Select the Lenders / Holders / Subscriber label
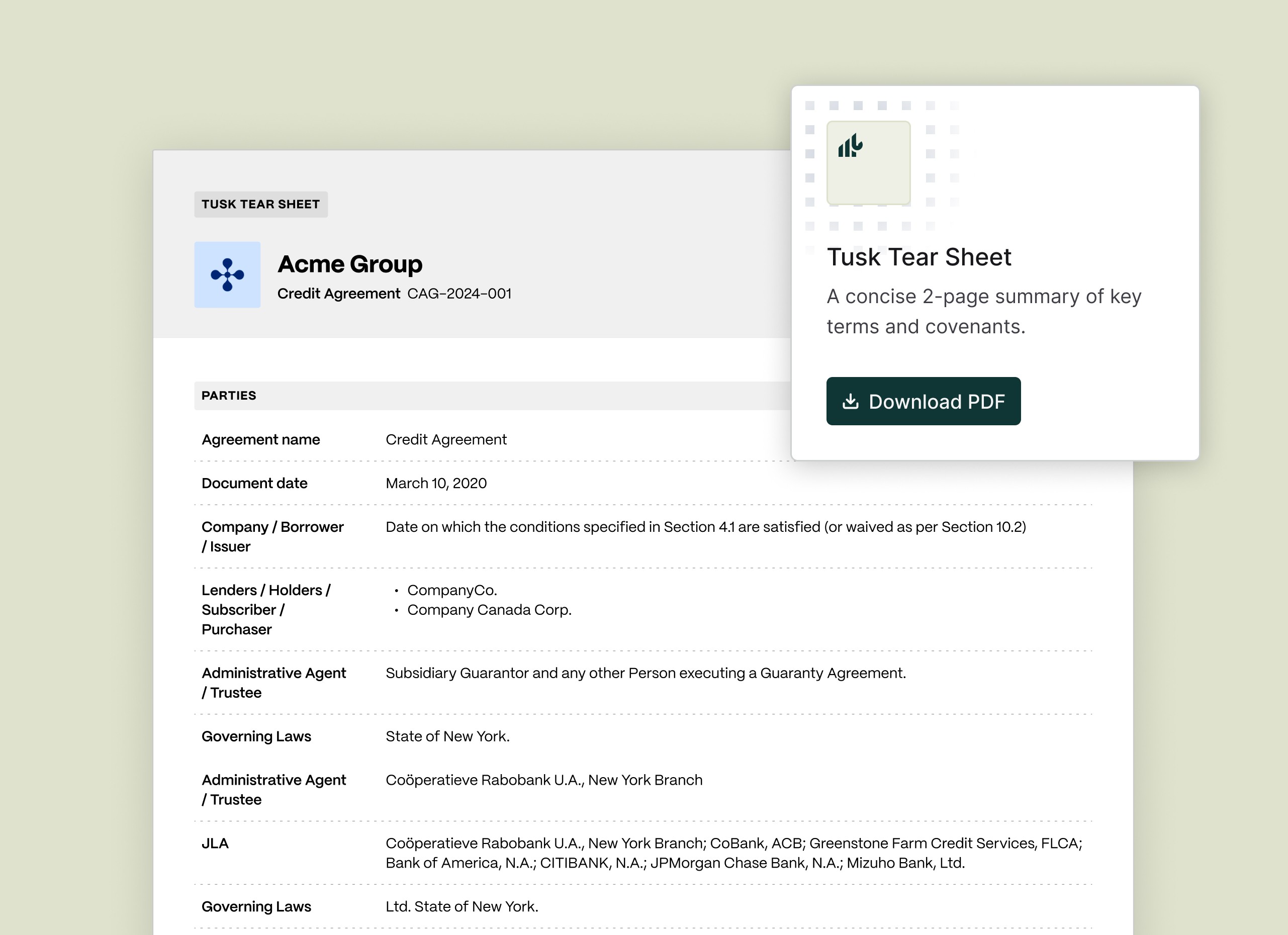 click(266, 610)
